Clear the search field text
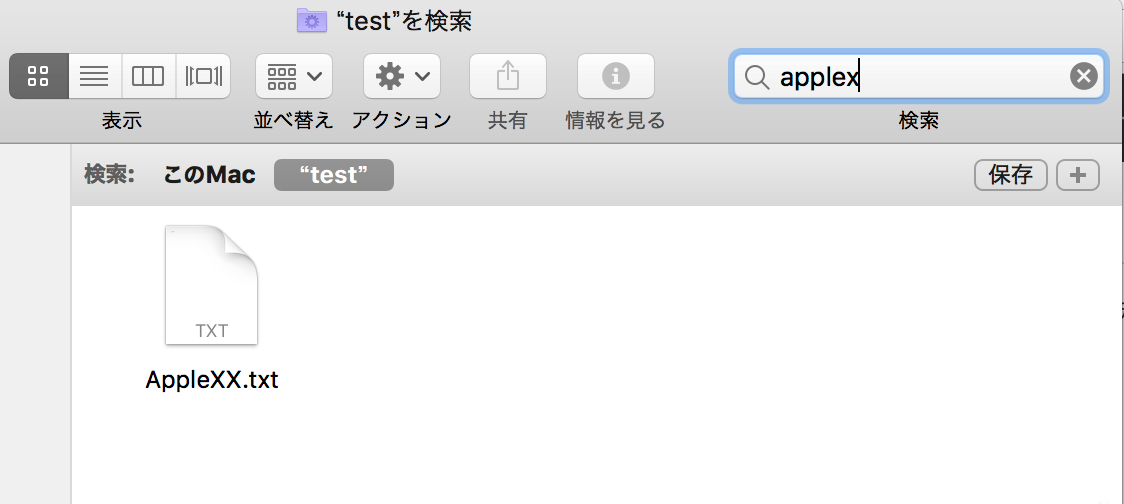The height and width of the screenshot is (504, 1124). [x=1083, y=76]
